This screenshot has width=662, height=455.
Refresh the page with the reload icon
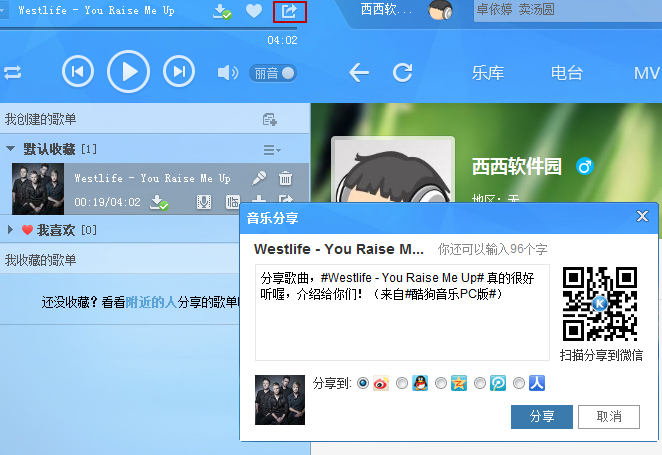click(x=402, y=73)
